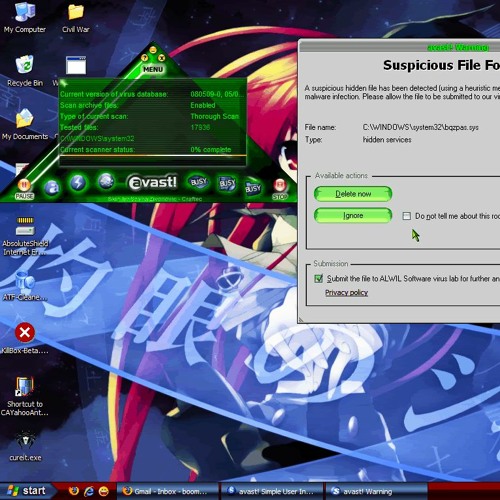Click the file name bqzpas.sys path
This screenshot has height=500, width=500.
[420, 127]
